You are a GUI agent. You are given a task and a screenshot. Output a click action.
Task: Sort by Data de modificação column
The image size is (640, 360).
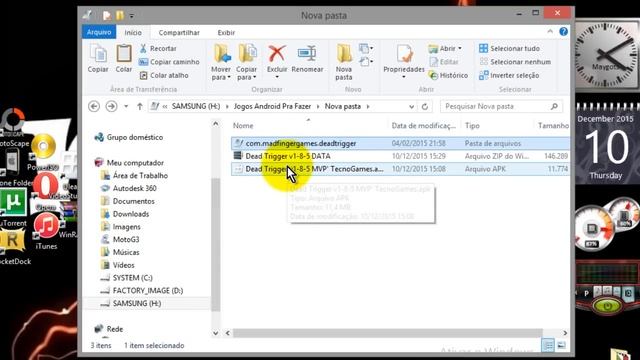(x=423, y=126)
